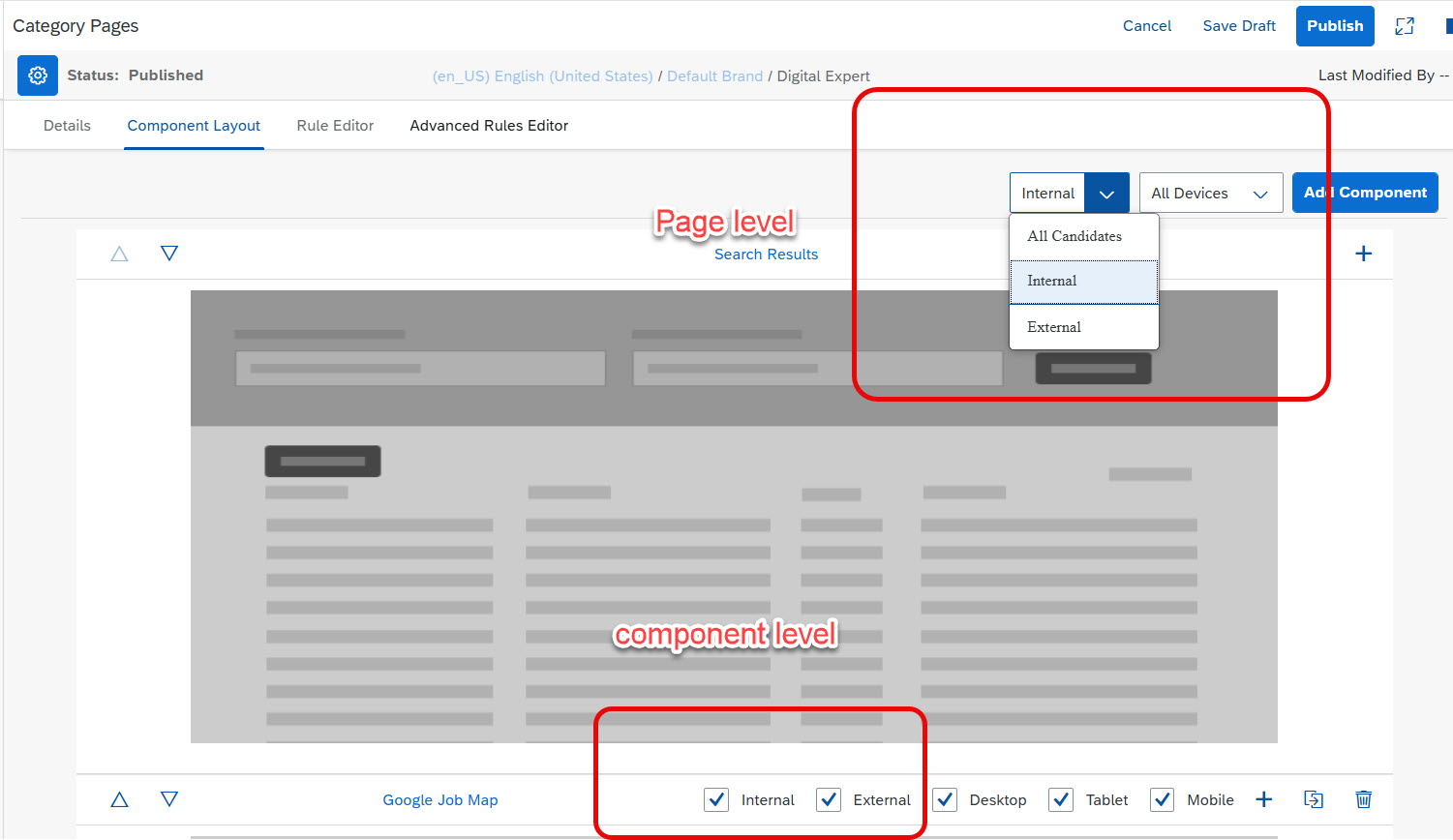This screenshot has height=840, width=1453.
Task: Click Save Draft
Action: [1239, 26]
